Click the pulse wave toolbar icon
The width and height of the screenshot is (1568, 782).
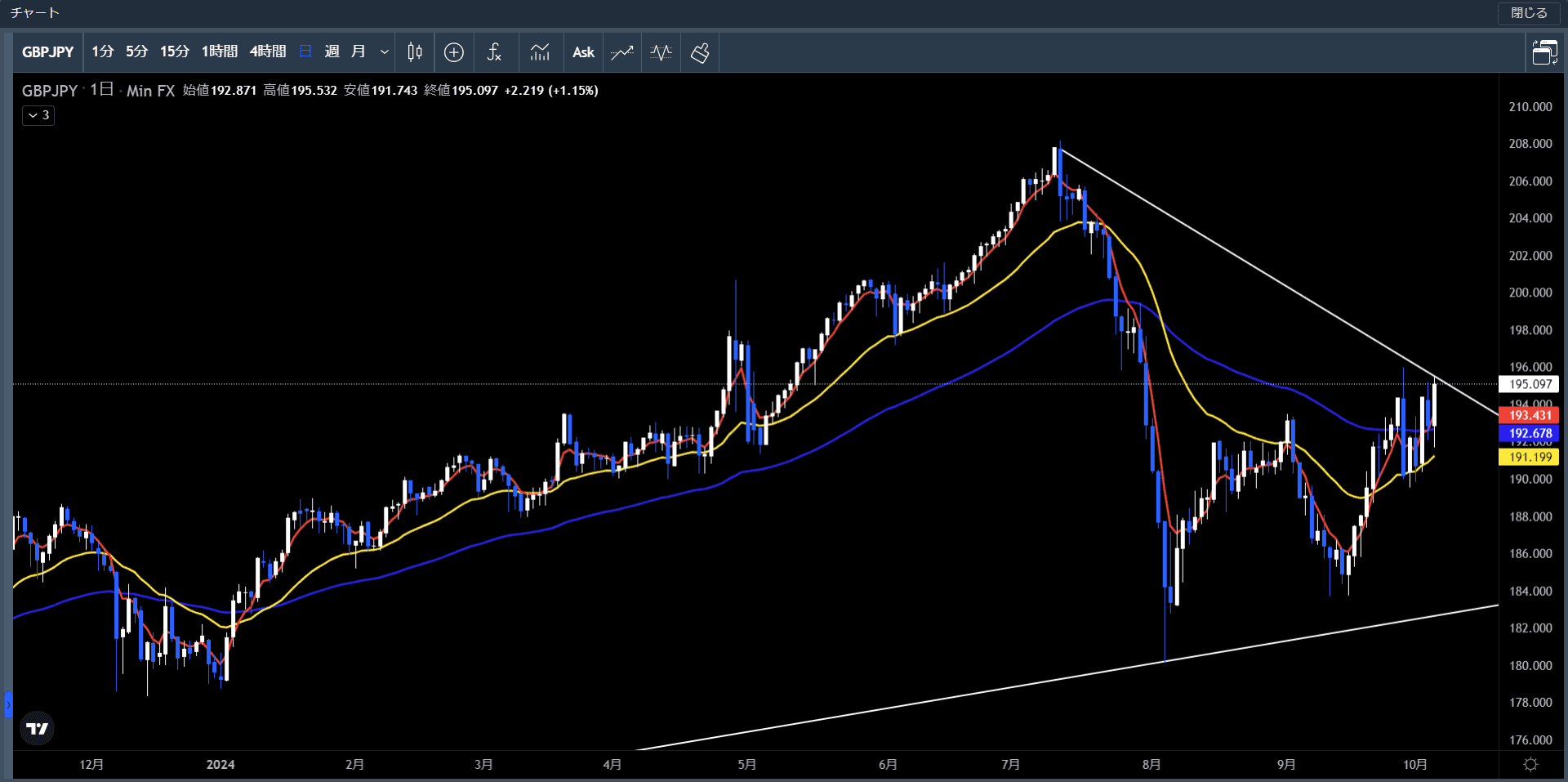[x=661, y=52]
